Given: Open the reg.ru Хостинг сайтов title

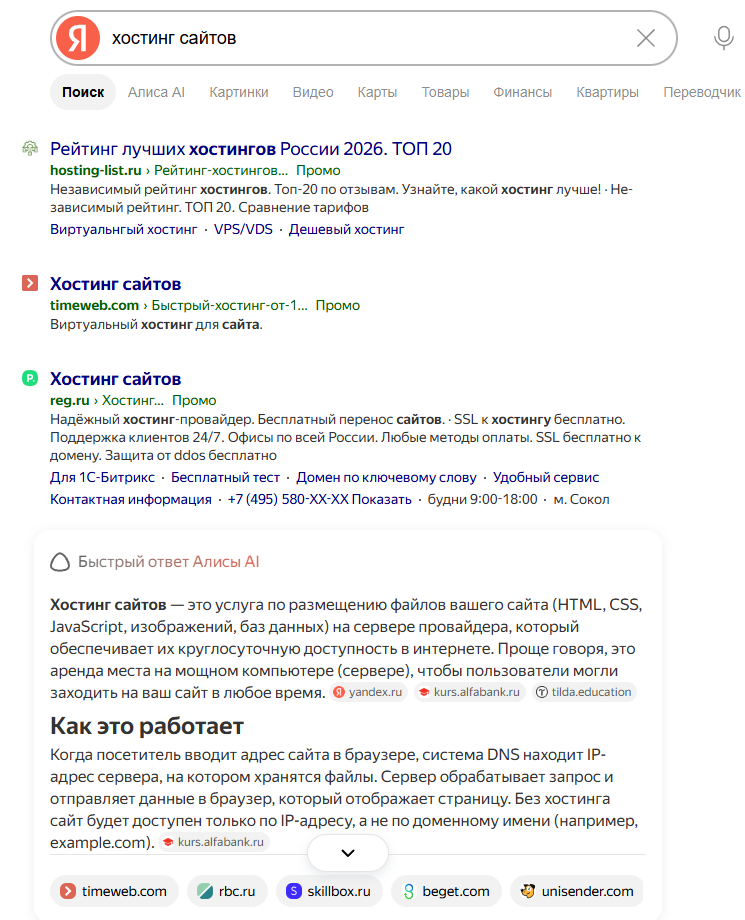Looking at the screenshot, I should click(x=116, y=379).
